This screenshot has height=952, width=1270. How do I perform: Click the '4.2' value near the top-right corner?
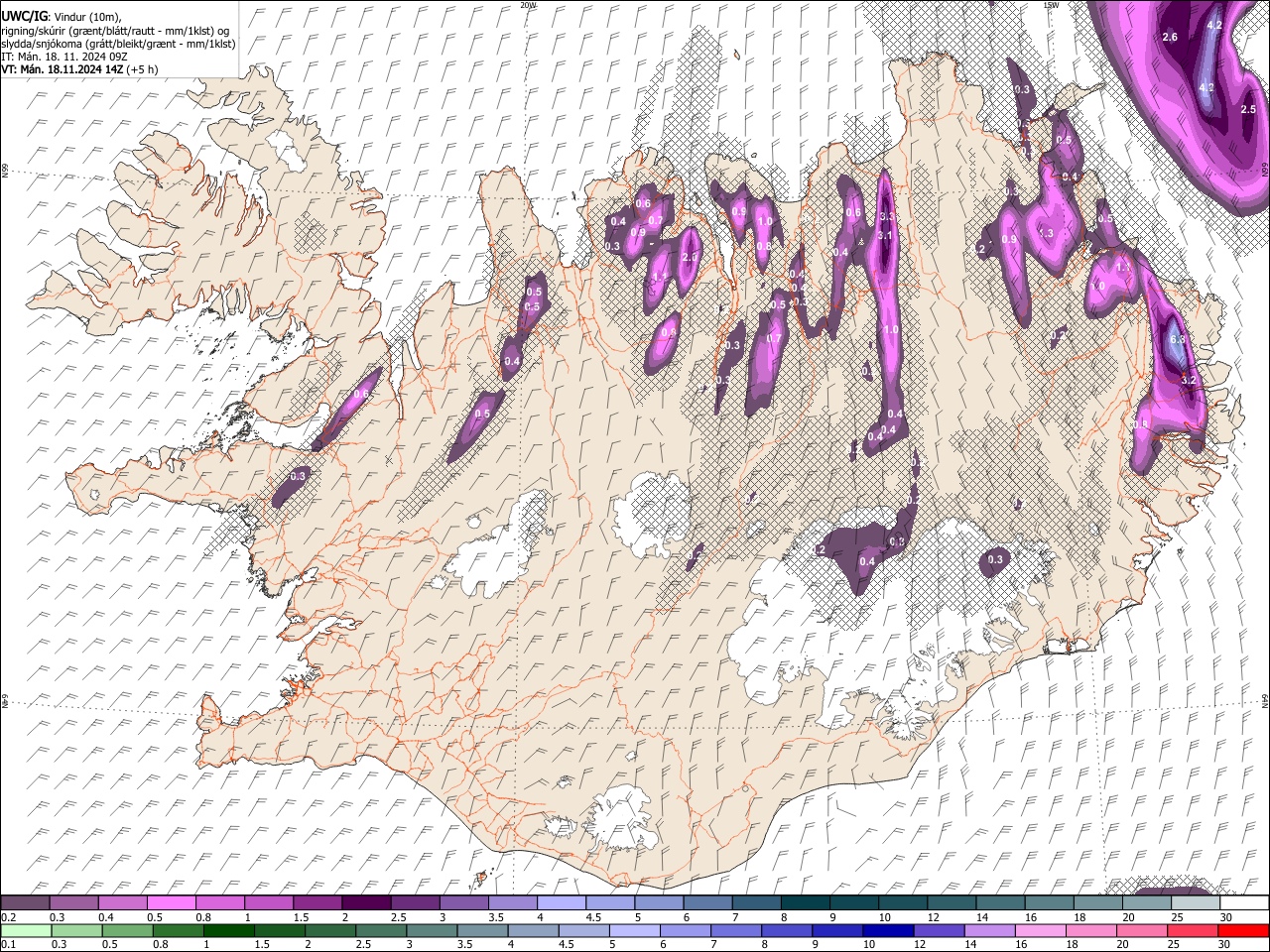(x=1213, y=24)
